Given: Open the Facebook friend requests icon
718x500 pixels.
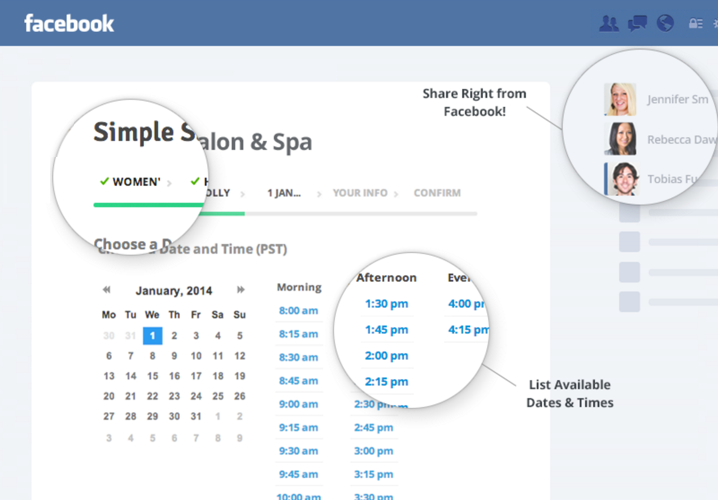Looking at the screenshot, I should (x=608, y=23).
